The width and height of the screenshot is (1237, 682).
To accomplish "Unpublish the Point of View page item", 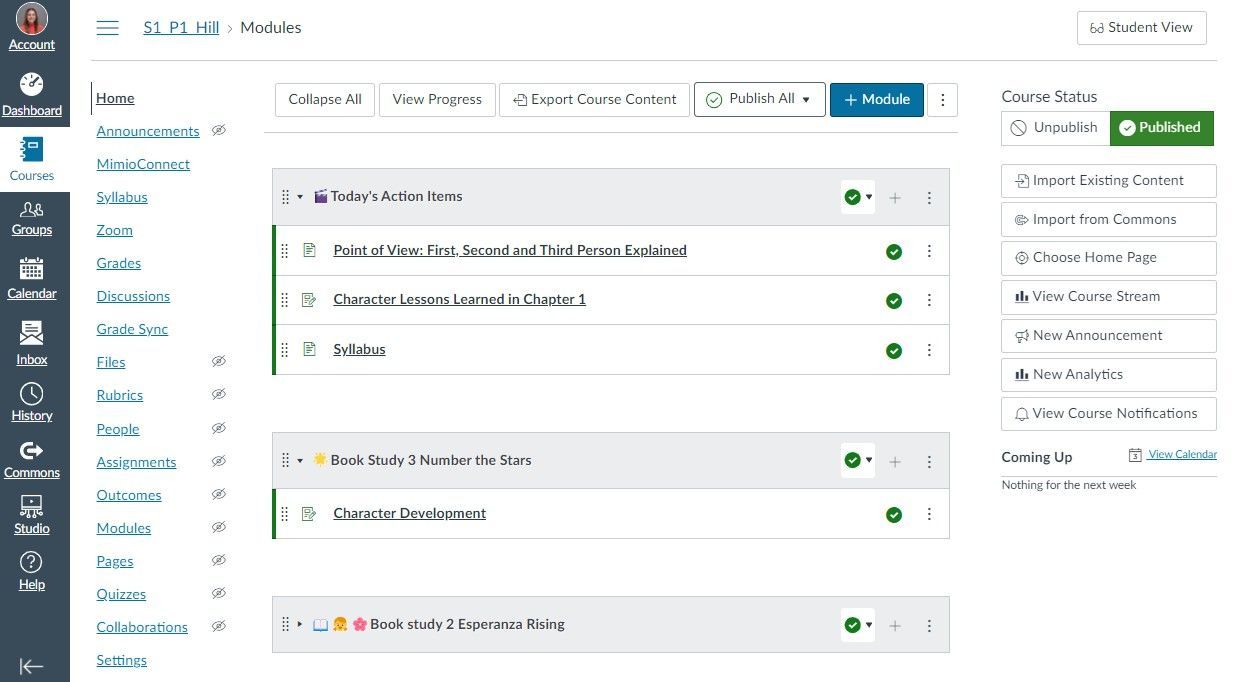I will coord(894,252).
